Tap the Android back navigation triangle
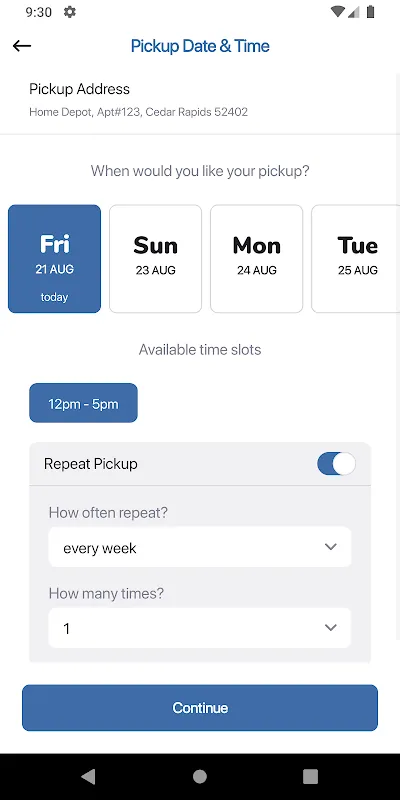Screen dimensions: 400x800 88,777
